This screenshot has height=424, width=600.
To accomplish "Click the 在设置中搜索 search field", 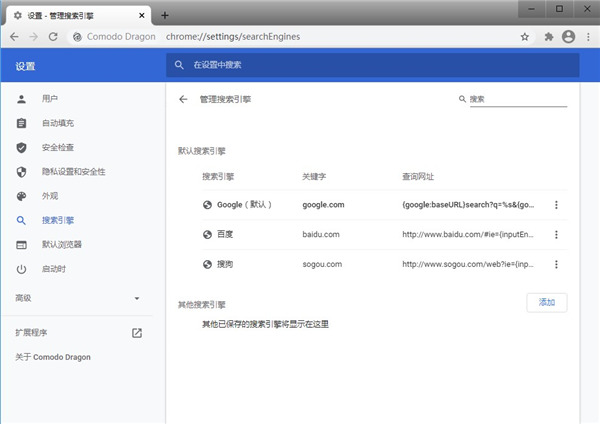I will pyautogui.click(x=372, y=65).
